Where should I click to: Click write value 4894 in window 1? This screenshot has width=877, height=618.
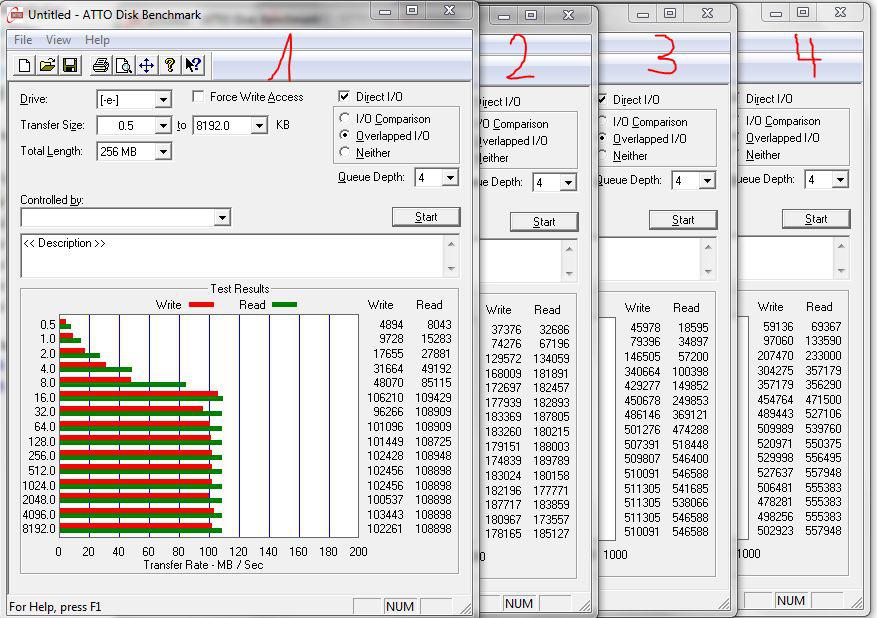pyautogui.click(x=391, y=324)
